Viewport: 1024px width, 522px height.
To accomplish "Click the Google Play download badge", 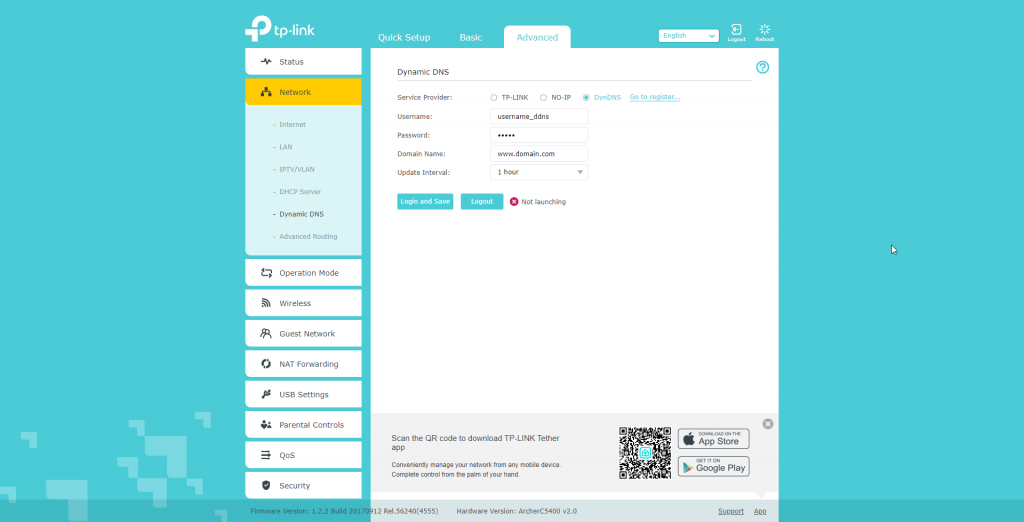I will pos(713,466).
